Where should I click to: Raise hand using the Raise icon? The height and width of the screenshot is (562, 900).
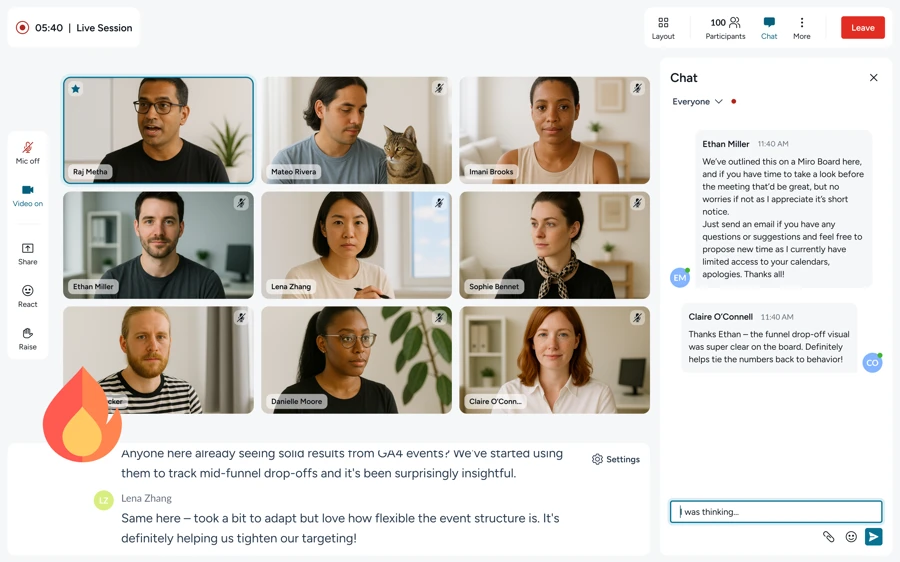click(28, 338)
